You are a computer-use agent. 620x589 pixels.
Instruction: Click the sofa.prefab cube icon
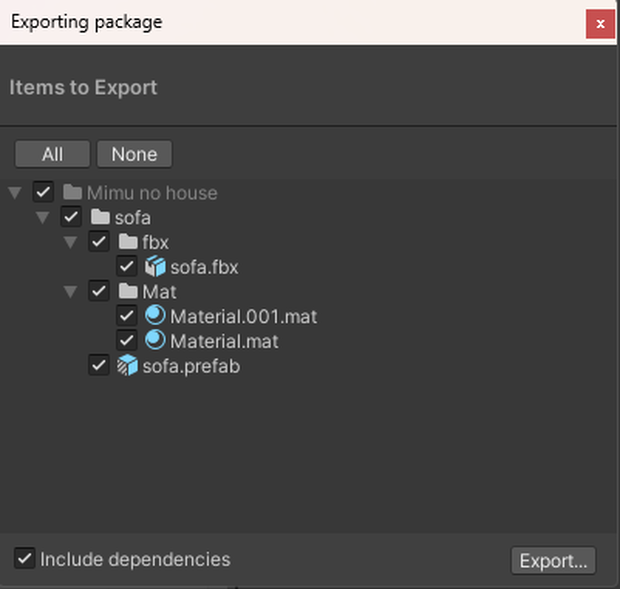tap(127, 365)
